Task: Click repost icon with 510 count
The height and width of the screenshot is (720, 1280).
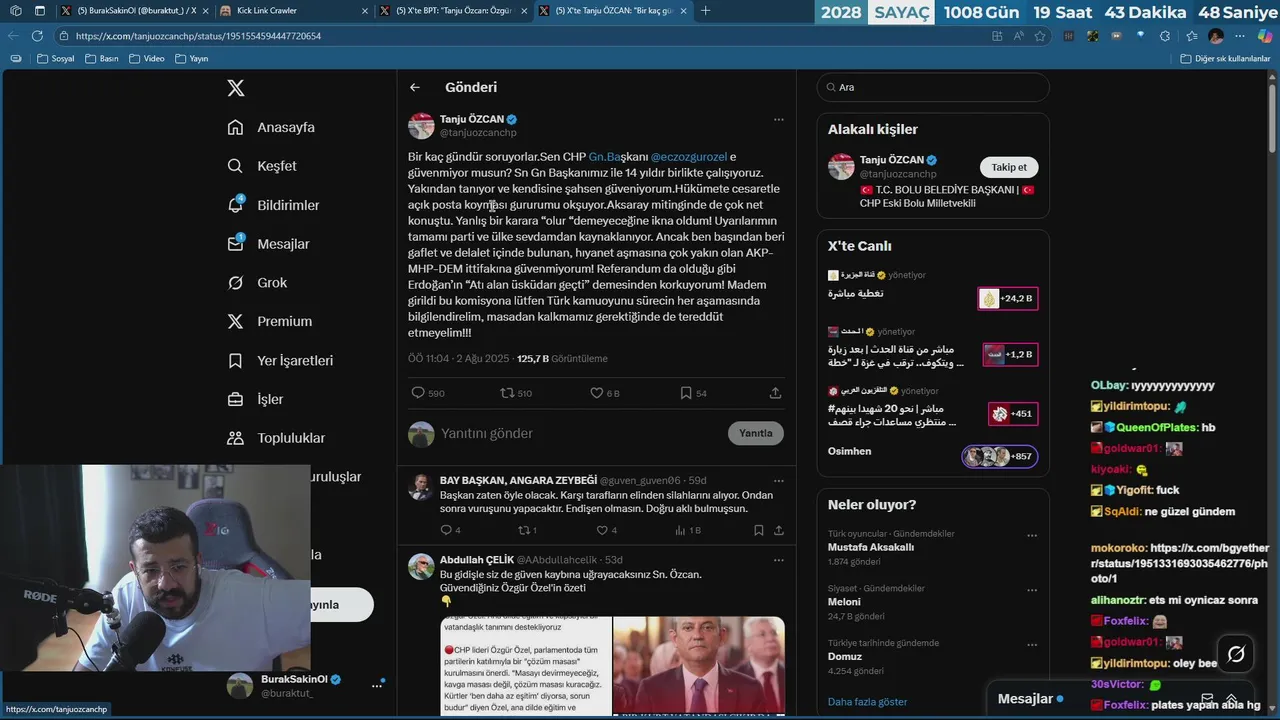Action: (x=507, y=393)
